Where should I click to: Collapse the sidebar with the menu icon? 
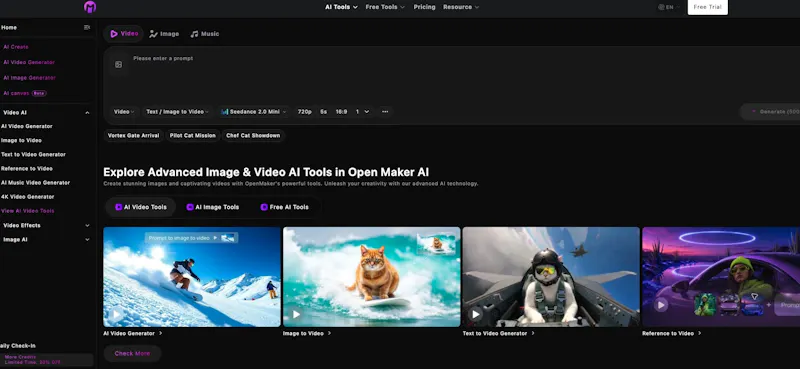(x=87, y=28)
